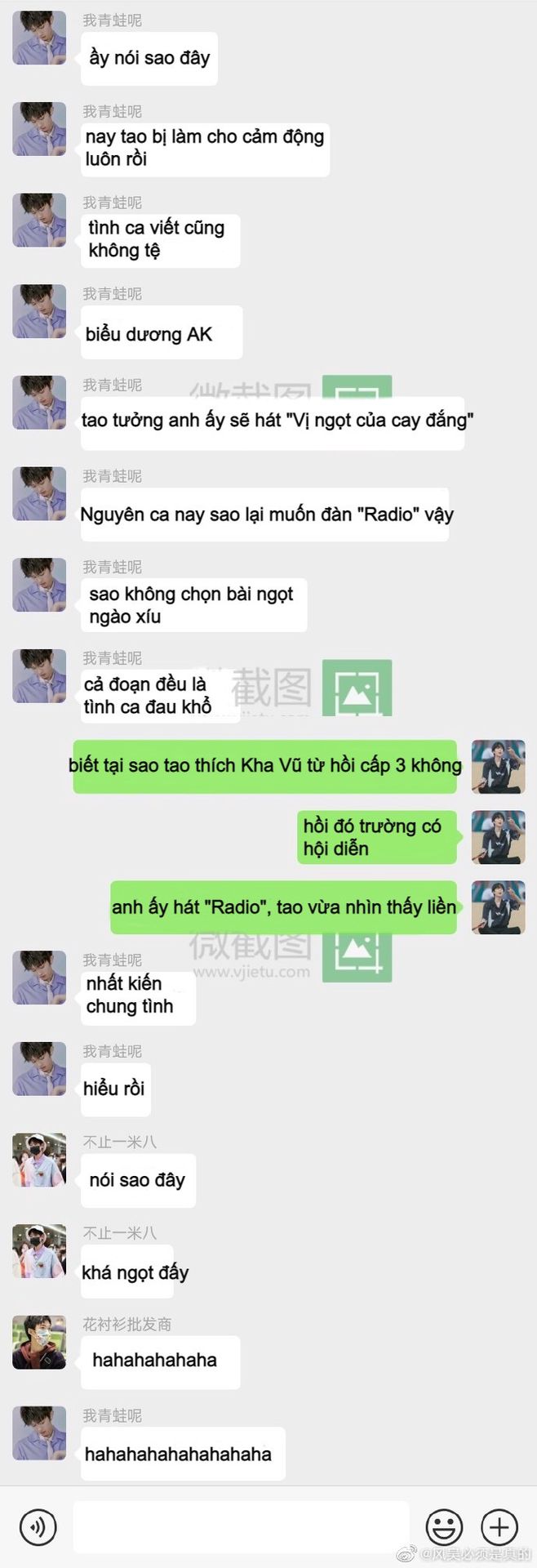537x1568 pixels.
Task: Tap the green "anh ấy hát Radio" bubble
Action: 286,907
